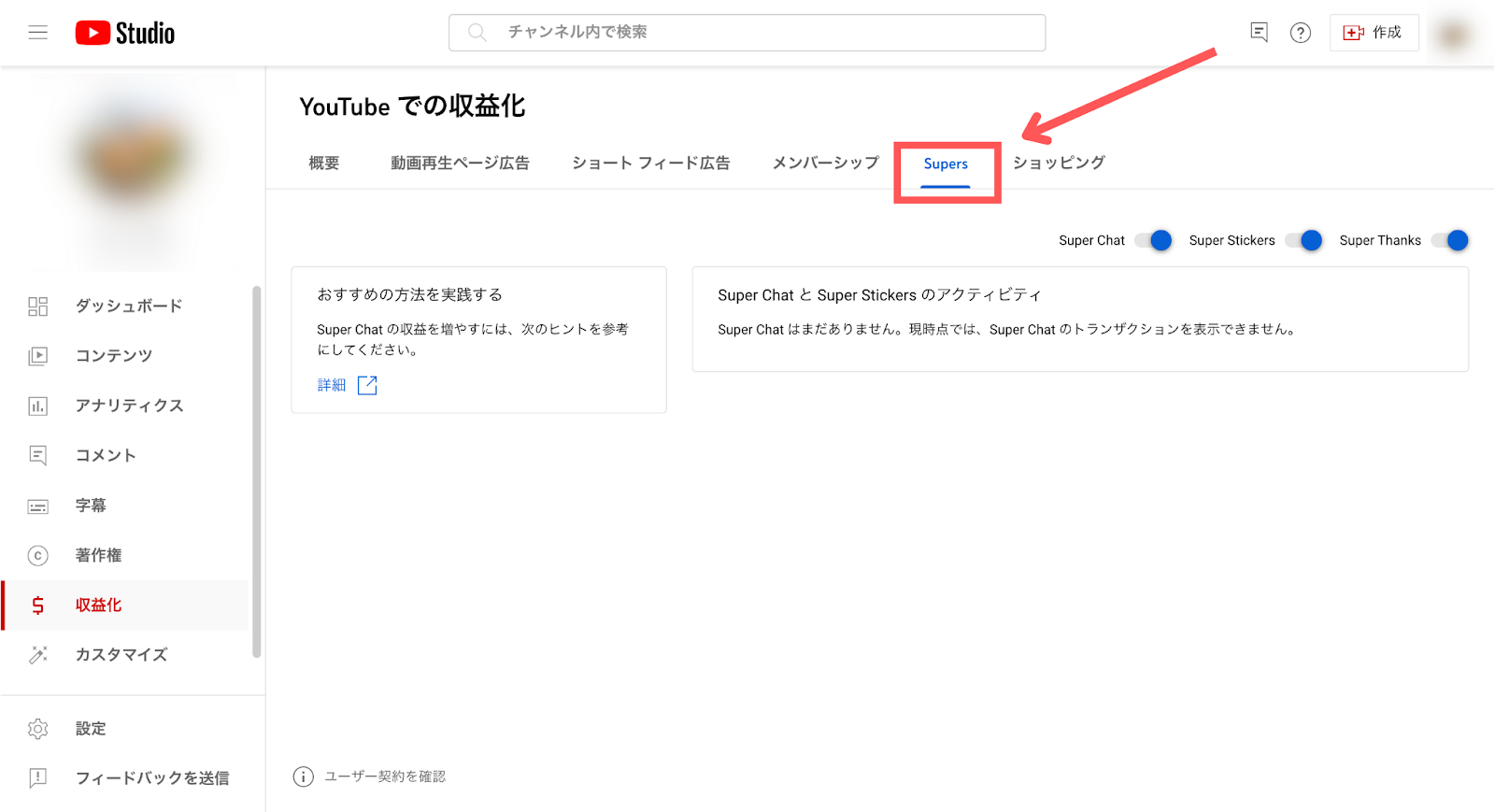This screenshot has width=1495, height=812.
Task: Click the YouTube Studio logo
Action: pos(125,33)
